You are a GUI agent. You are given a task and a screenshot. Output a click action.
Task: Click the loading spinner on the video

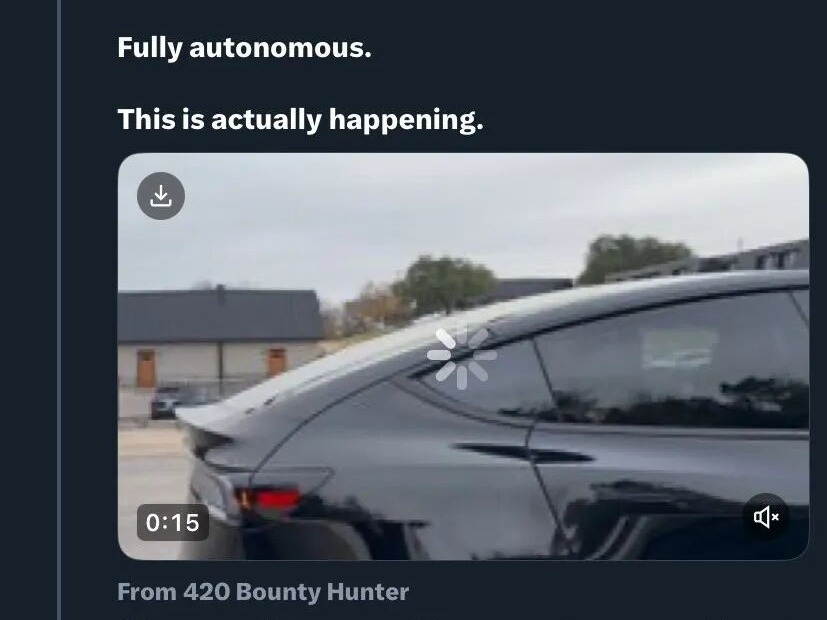coord(461,355)
